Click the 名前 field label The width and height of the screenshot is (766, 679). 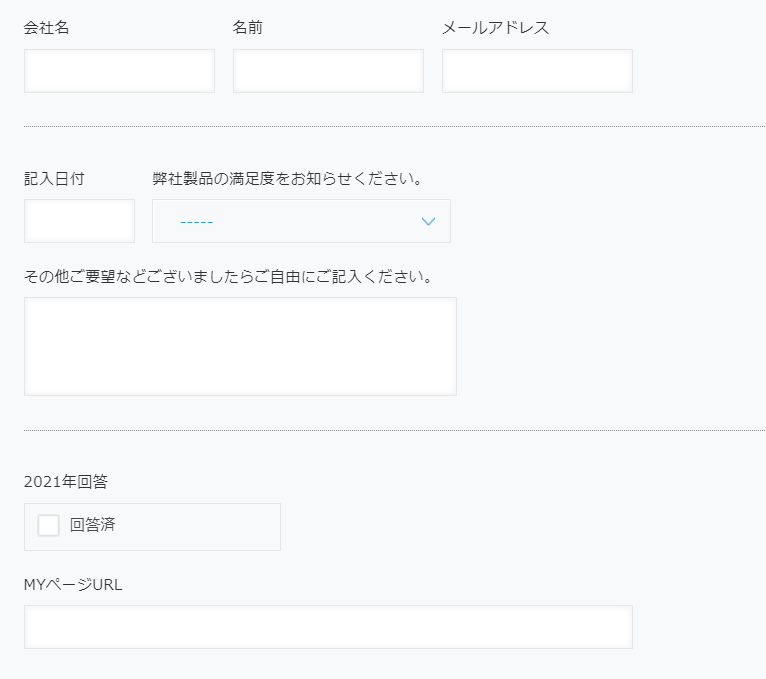[248, 28]
